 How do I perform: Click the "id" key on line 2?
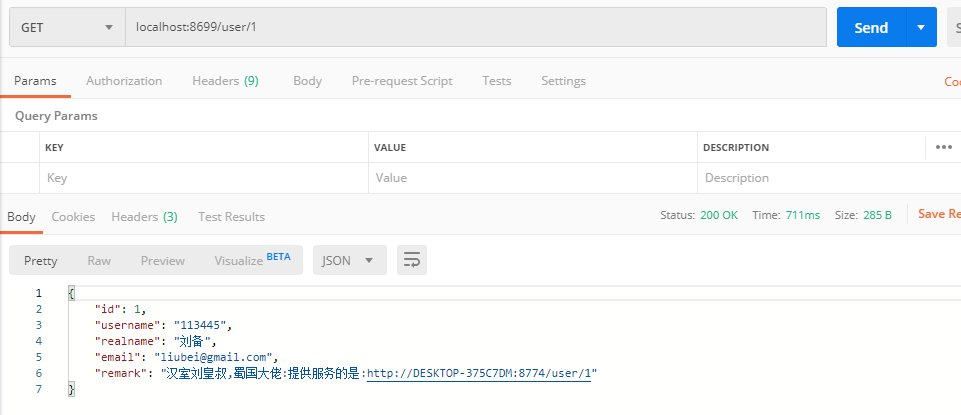coord(107,309)
